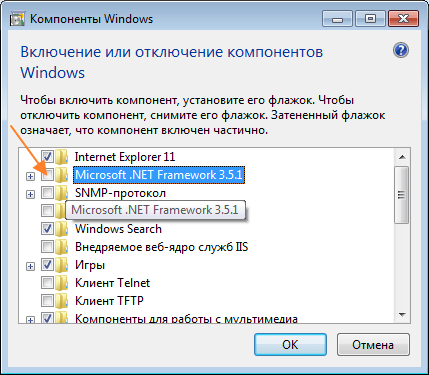Click the folder icon beside Internet Explorer 11
This screenshot has height=375, width=429.
click(x=61, y=157)
